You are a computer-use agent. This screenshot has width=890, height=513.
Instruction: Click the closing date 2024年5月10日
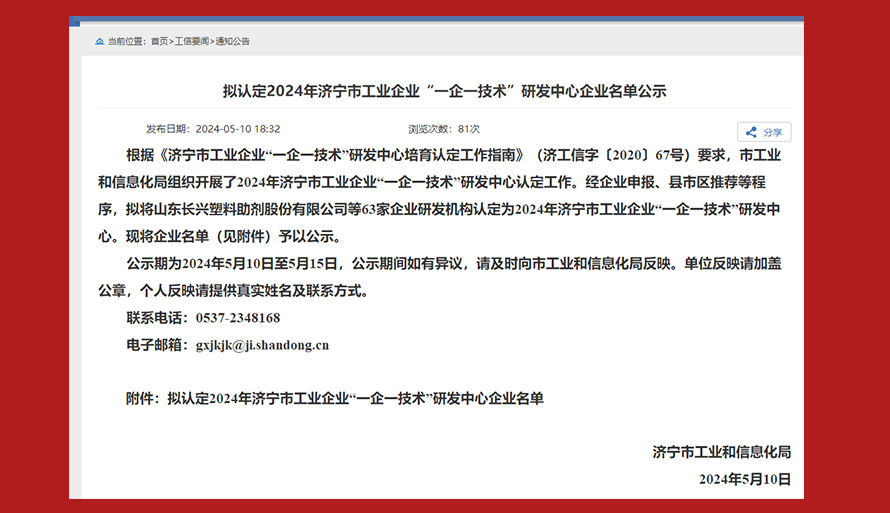[x=745, y=479]
